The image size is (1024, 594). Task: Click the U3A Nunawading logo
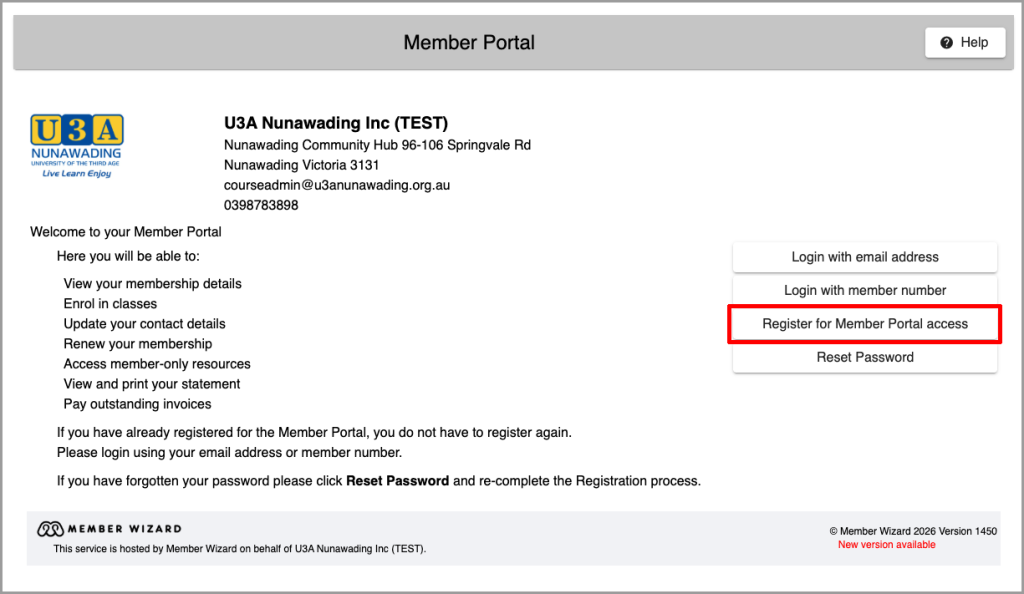click(x=77, y=146)
